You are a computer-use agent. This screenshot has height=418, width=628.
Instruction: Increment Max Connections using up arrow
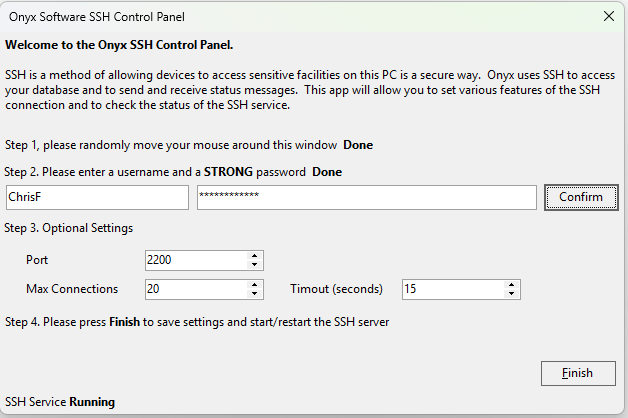(x=256, y=285)
